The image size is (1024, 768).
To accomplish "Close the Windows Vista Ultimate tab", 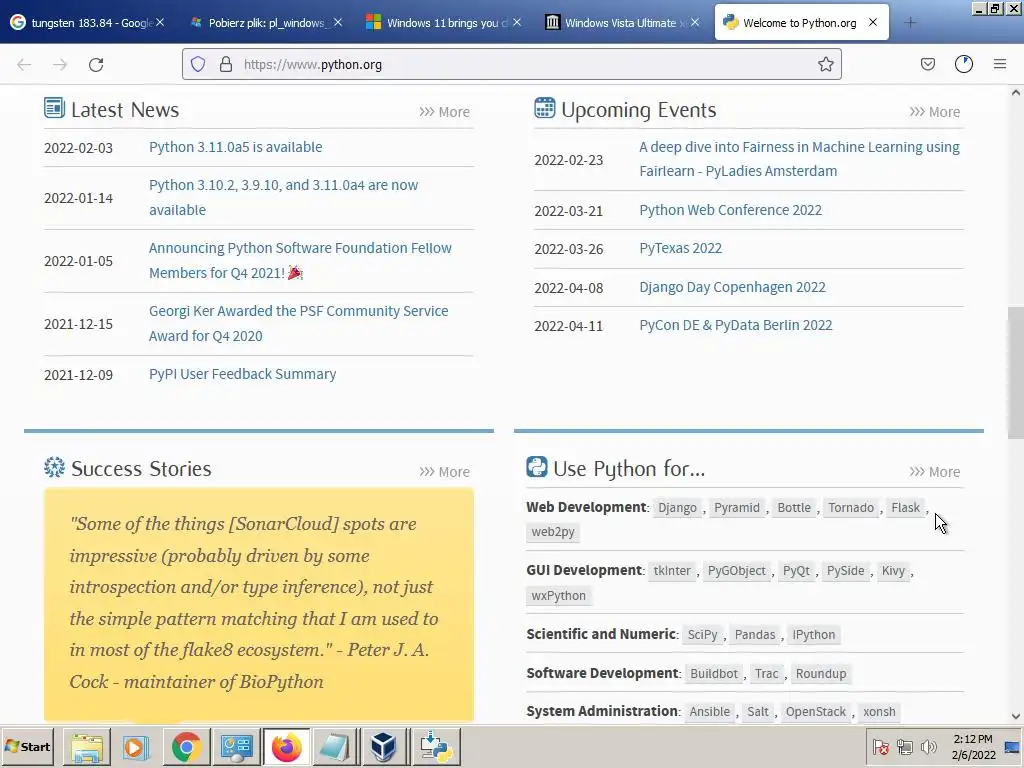I will click(x=695, y=22).
